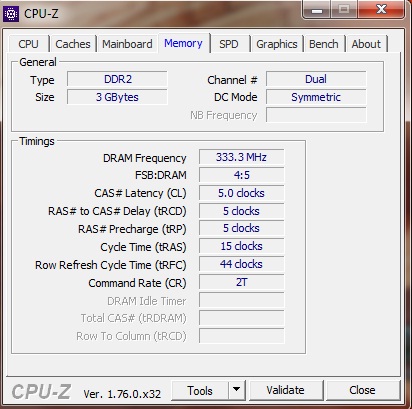Click the Memory tab
The image size is (412, 409).
click(x=184, y=43)
